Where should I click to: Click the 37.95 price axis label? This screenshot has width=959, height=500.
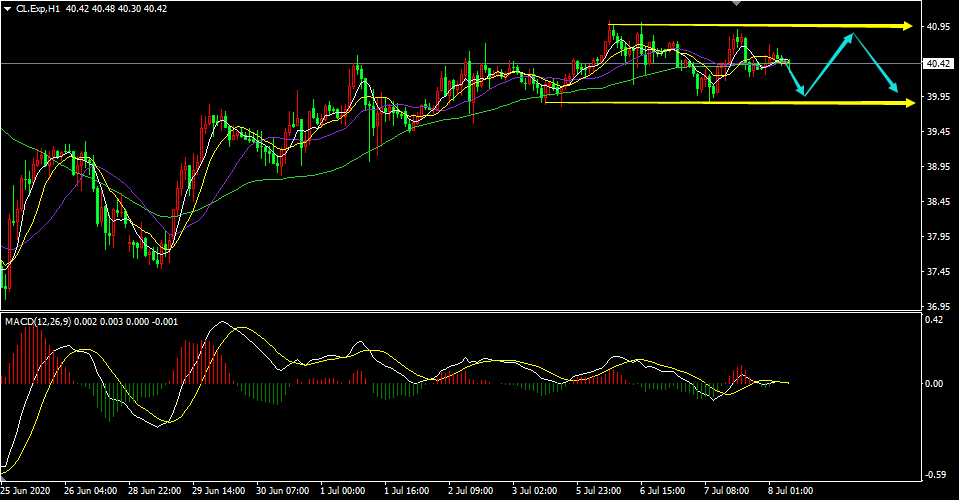click(939, 236)
